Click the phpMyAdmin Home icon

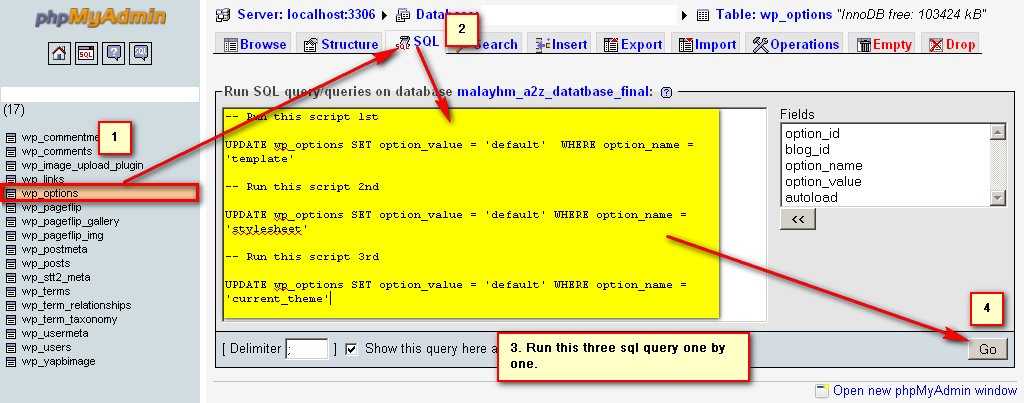59,53
